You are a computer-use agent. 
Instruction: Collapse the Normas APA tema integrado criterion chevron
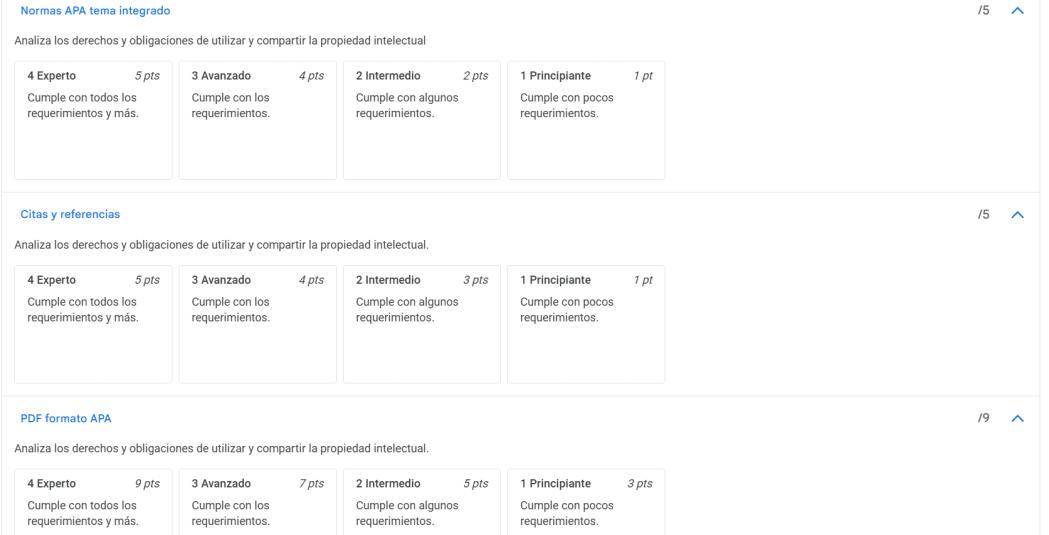(1018, 10)
